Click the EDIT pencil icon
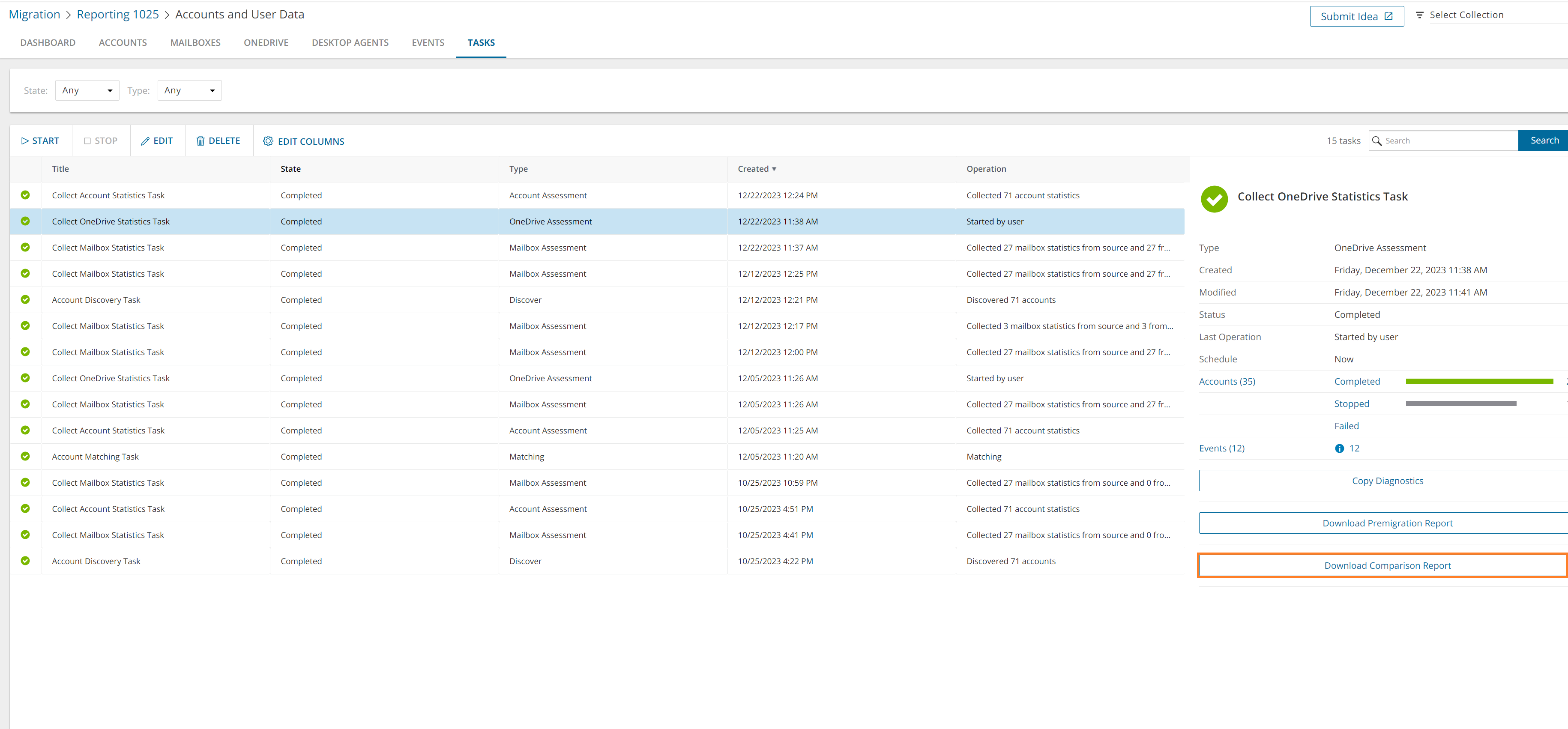The width and height of the screenshot is (1568, 729). [145, 141]
